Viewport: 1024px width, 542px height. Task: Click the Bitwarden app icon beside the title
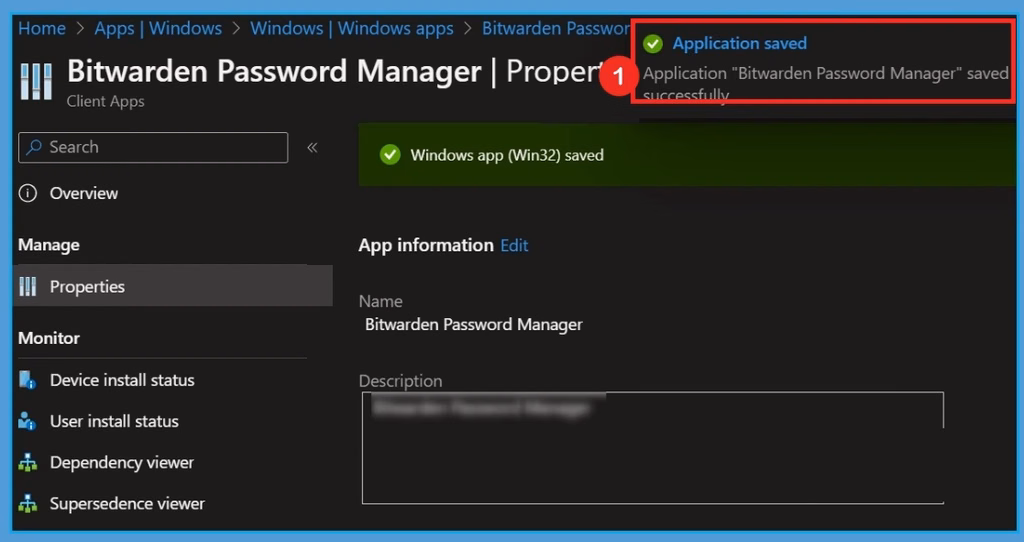(x=36, y=82)
